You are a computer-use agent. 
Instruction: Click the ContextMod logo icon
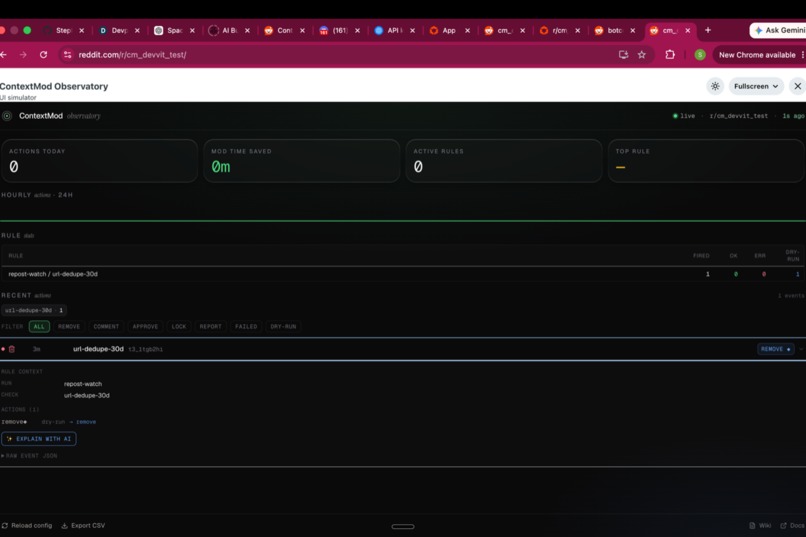pyautogui.click(x=7, y=116)
